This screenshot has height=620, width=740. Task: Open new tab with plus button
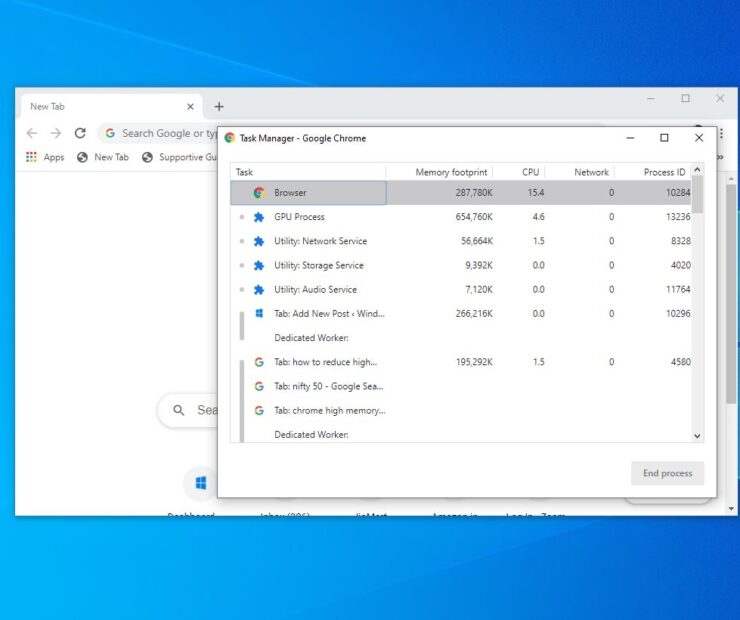tap(219, 107)
